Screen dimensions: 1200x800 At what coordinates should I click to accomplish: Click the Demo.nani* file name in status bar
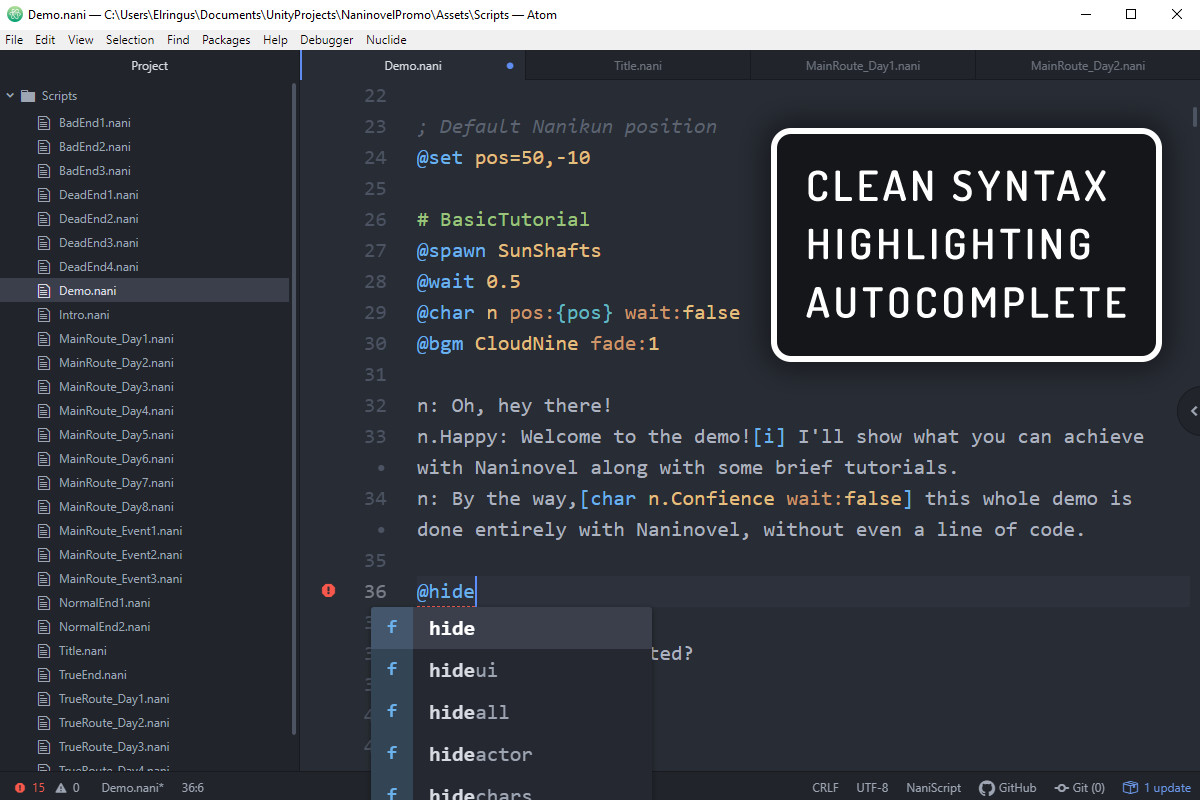coord(134,788)
